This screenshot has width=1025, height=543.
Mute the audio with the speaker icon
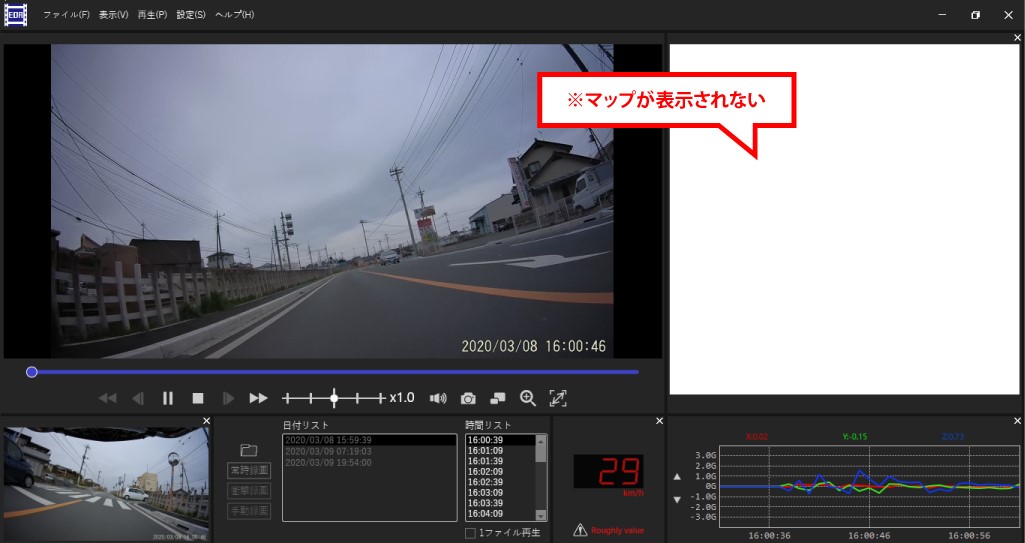point(438,398)
